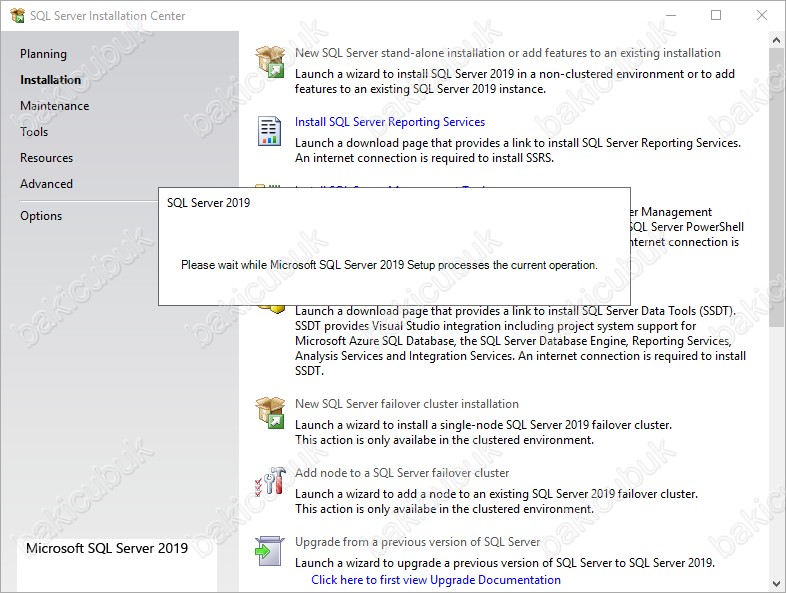Click the scrollbar down arrow
Image resolution: width=786 pixels, height=593 pixels.
pos(776,584)
